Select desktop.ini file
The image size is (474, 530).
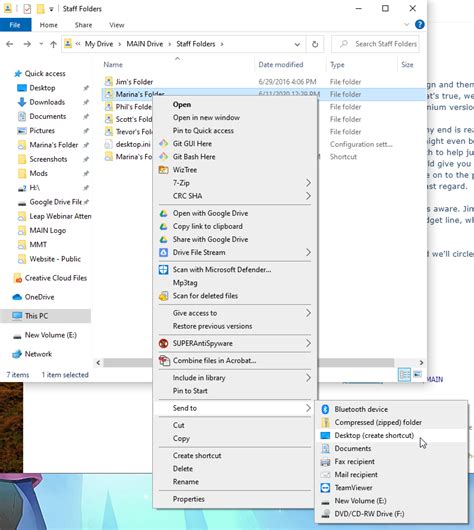click(x=133, y=144)
